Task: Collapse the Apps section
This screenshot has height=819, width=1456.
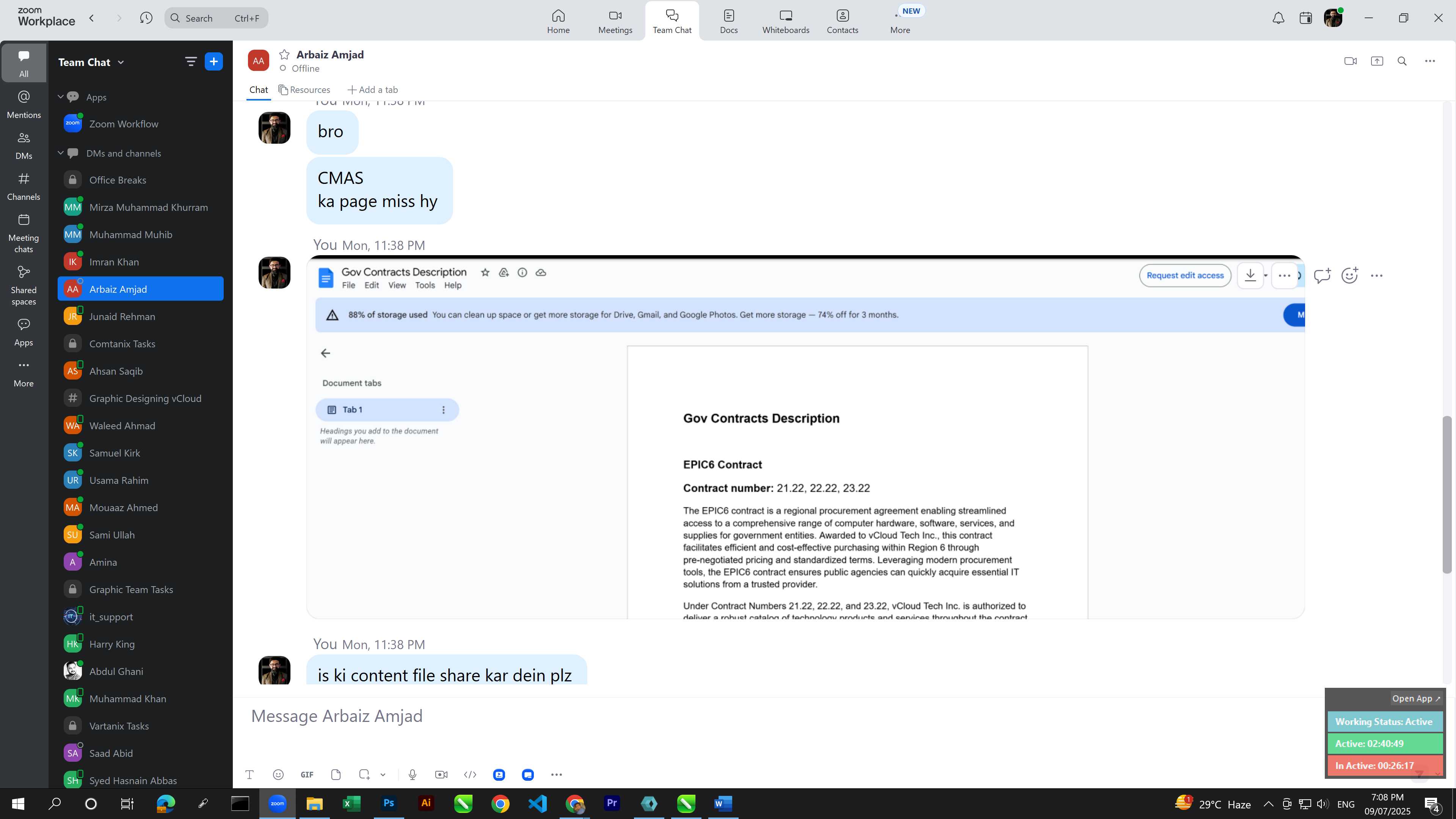Action: point(61,97)
